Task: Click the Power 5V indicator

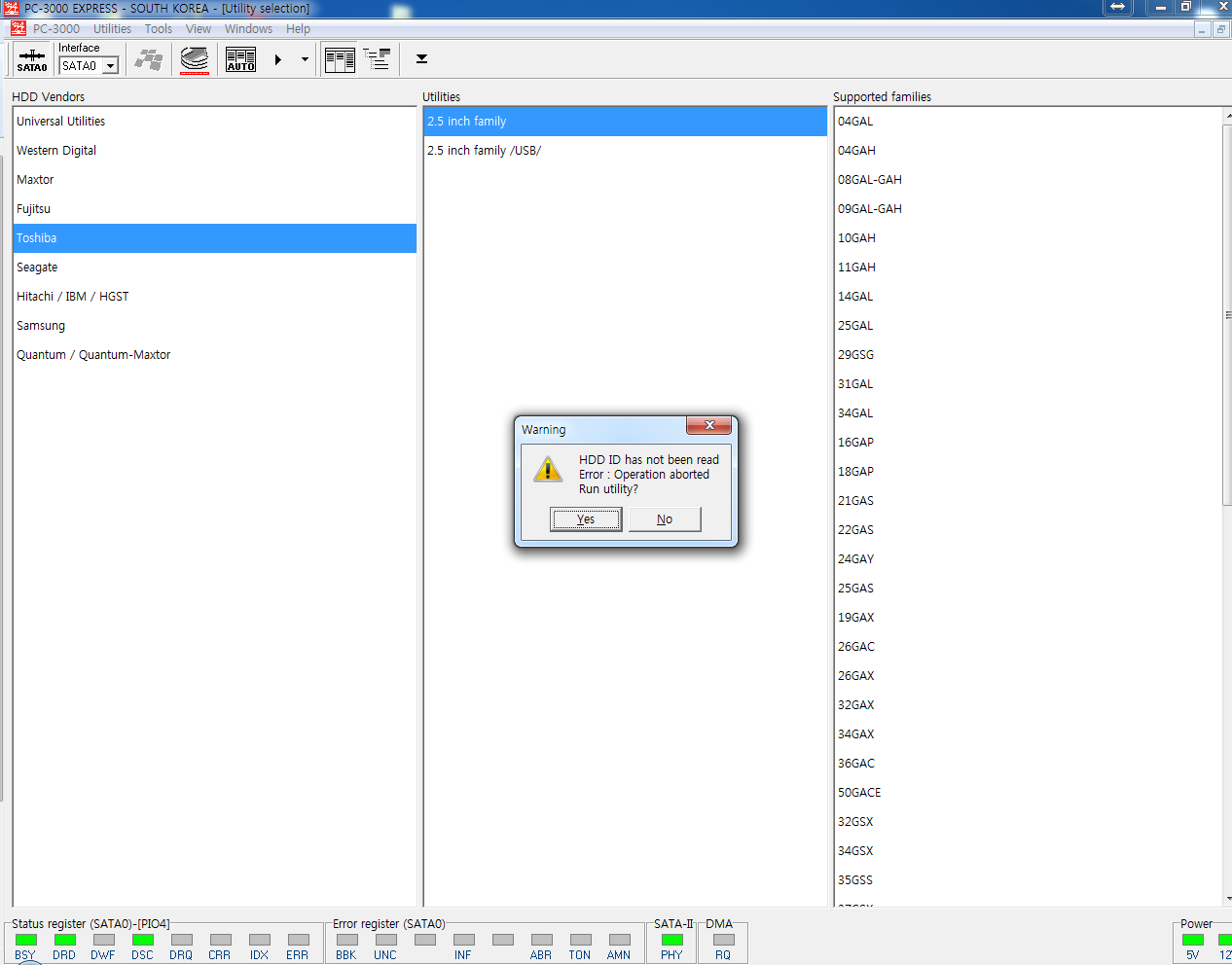Action: (x=1193, y=940)
